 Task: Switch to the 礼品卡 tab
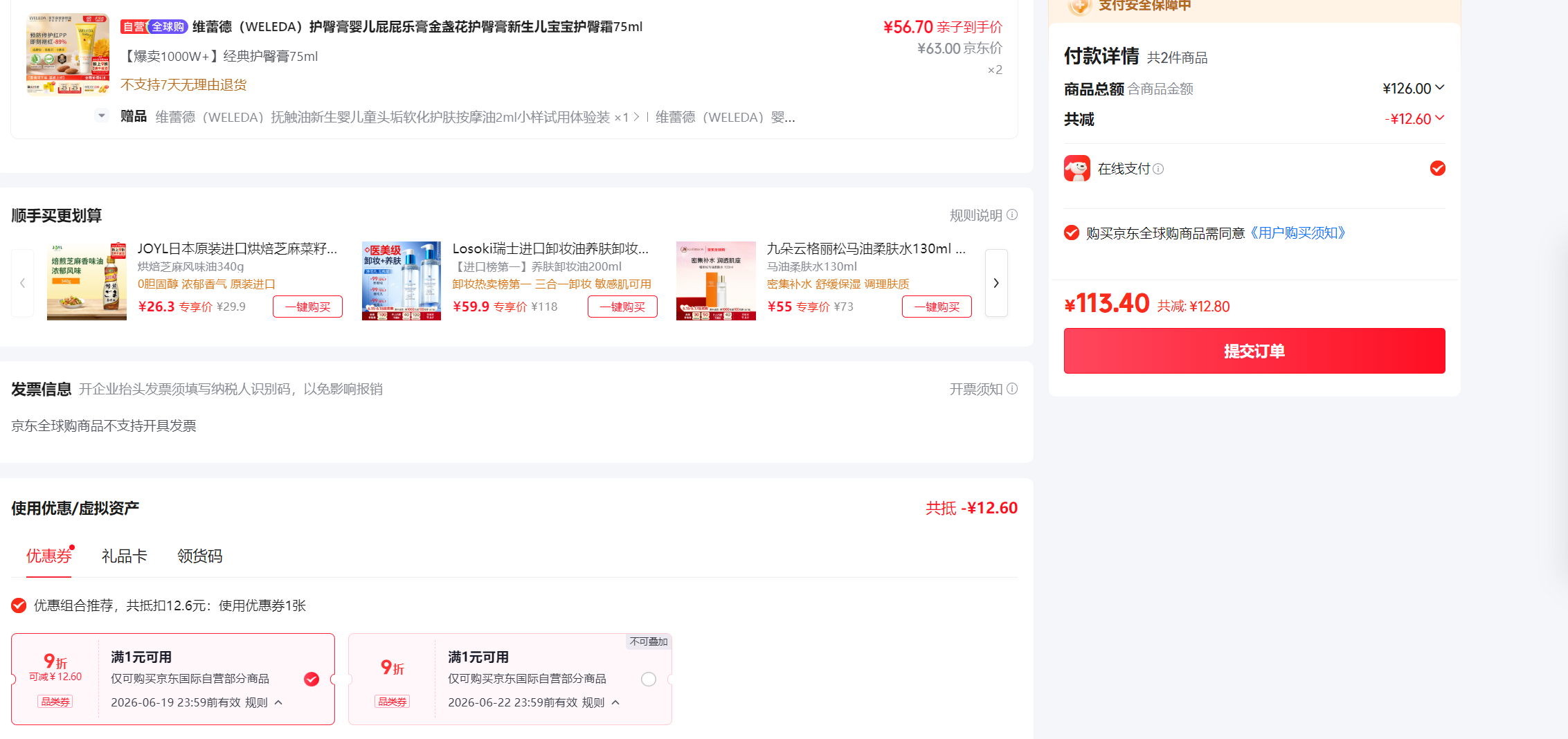[x=125, y=556]
